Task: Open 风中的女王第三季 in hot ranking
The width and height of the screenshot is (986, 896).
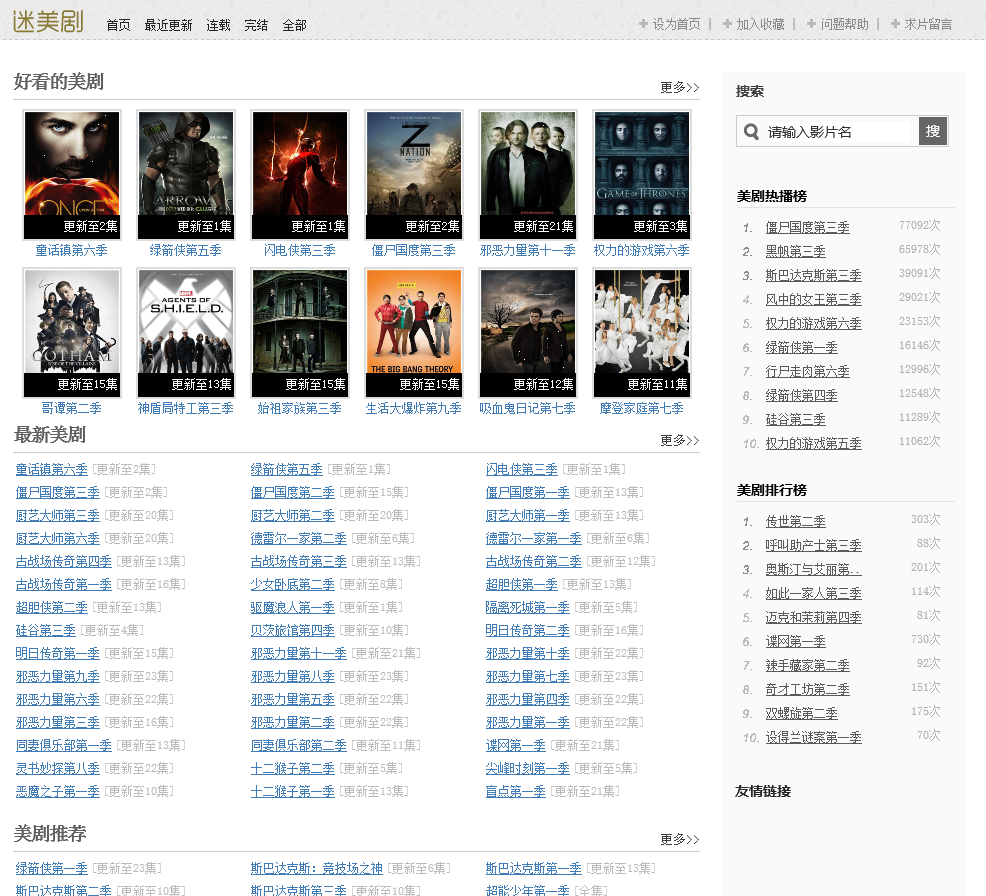Action: 814,299
